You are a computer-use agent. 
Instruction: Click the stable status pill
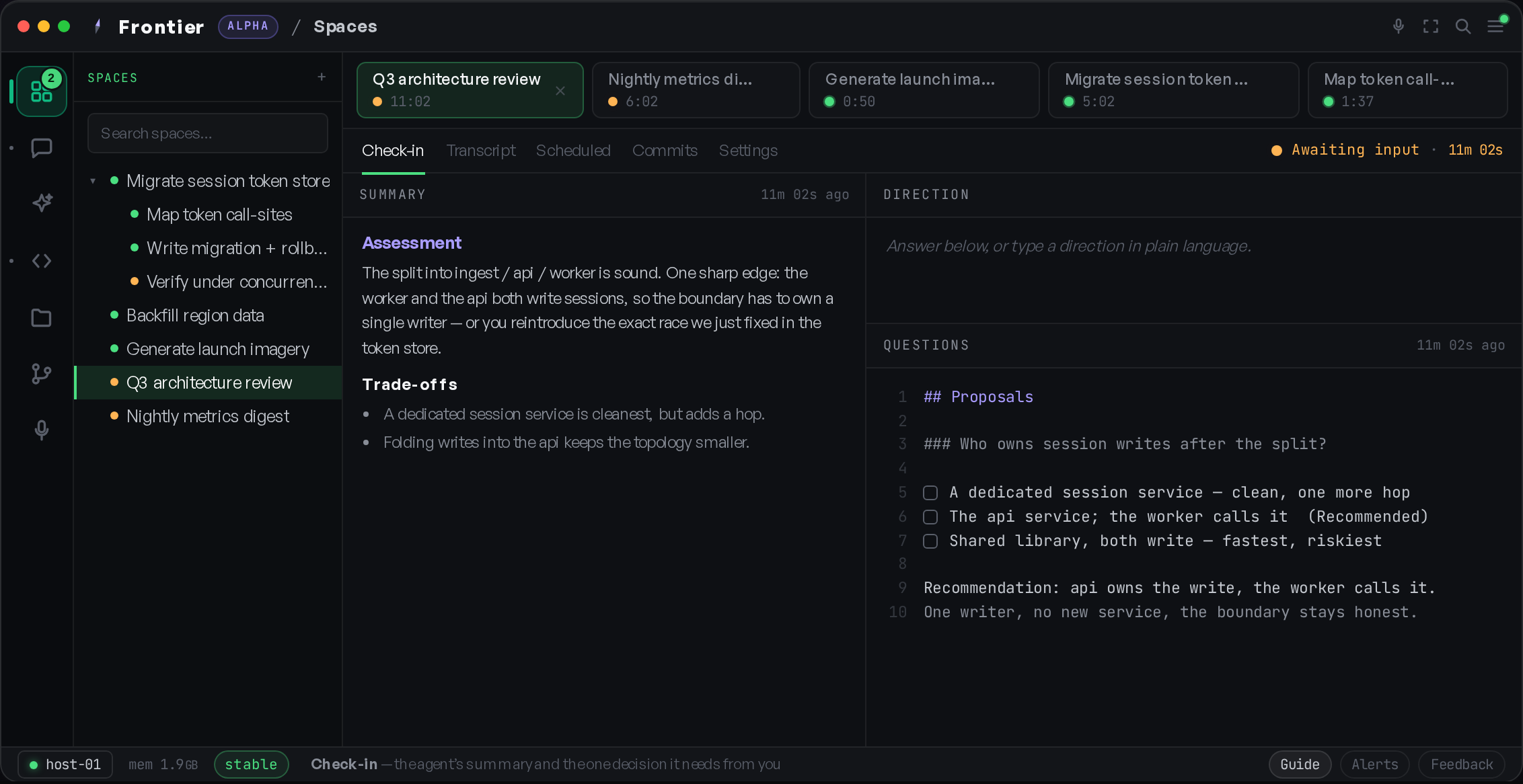point(251,765)
